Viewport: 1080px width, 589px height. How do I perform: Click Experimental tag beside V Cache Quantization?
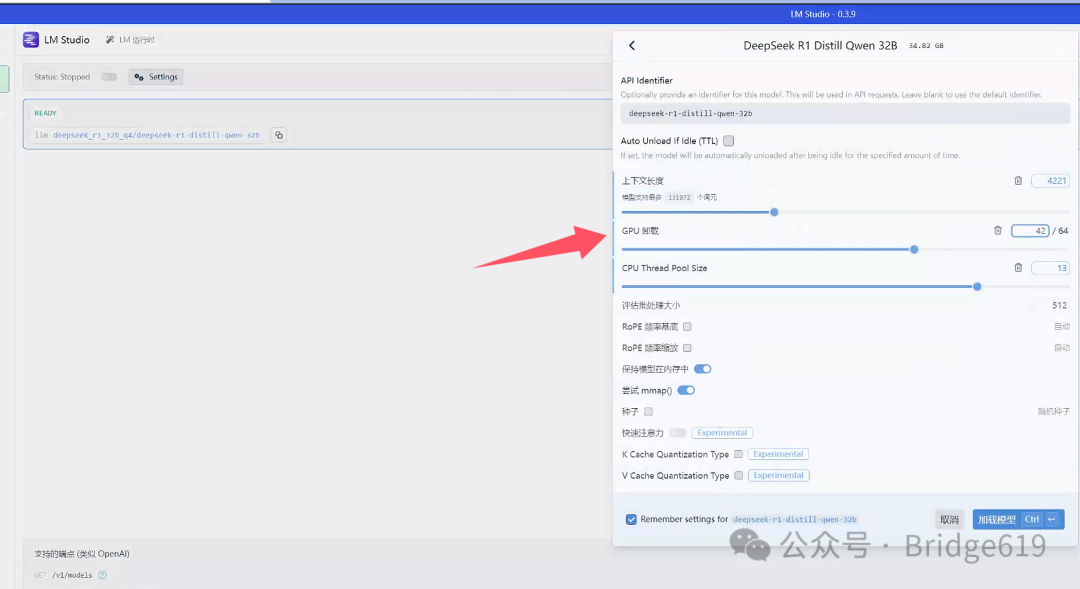point(778,475)
